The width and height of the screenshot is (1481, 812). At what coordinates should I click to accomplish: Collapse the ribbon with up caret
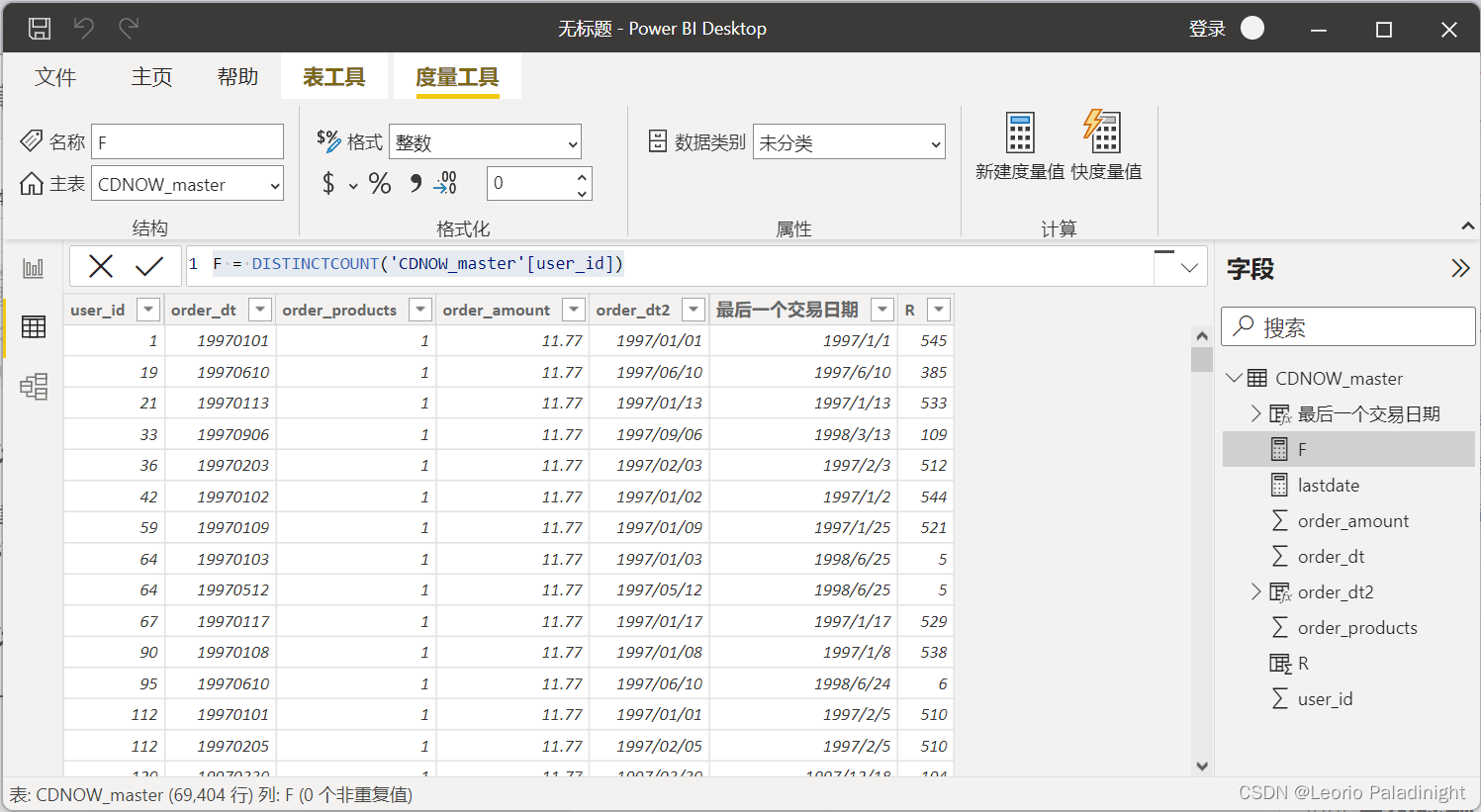click(x=1468, y=226)
